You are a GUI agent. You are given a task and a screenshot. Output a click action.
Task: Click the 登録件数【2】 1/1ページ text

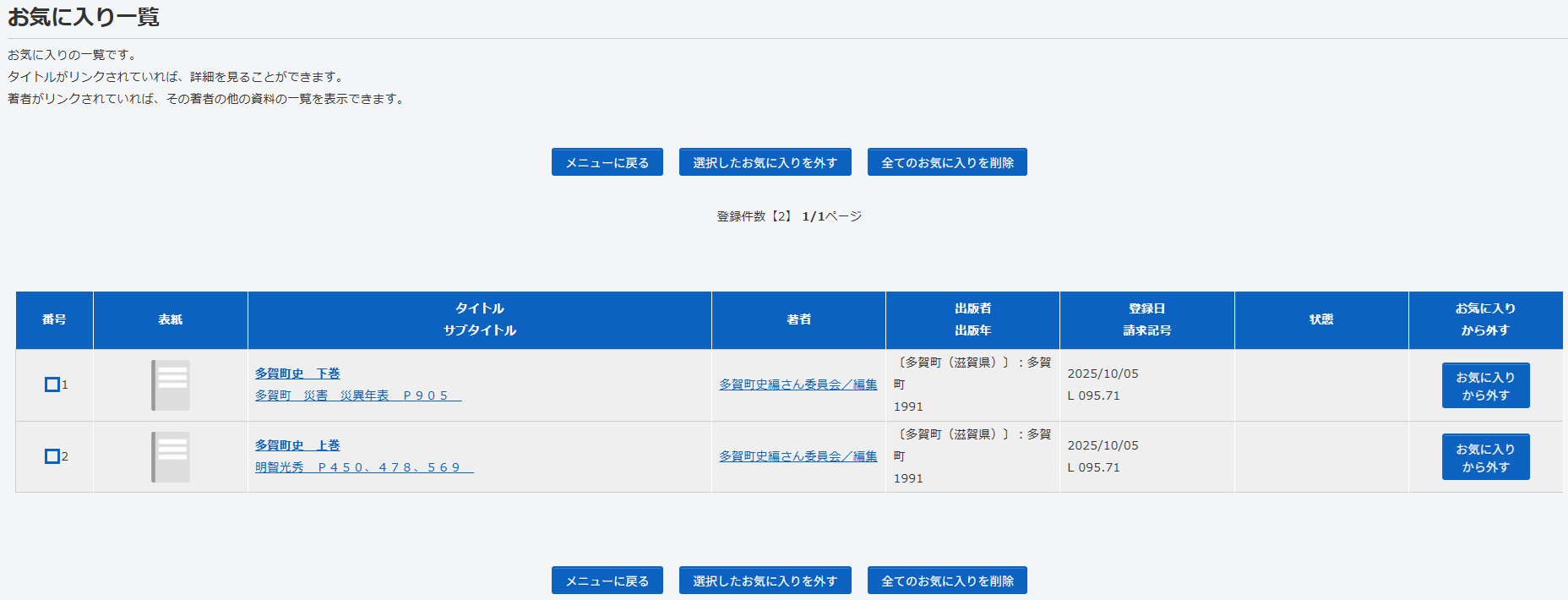[789, 216]
